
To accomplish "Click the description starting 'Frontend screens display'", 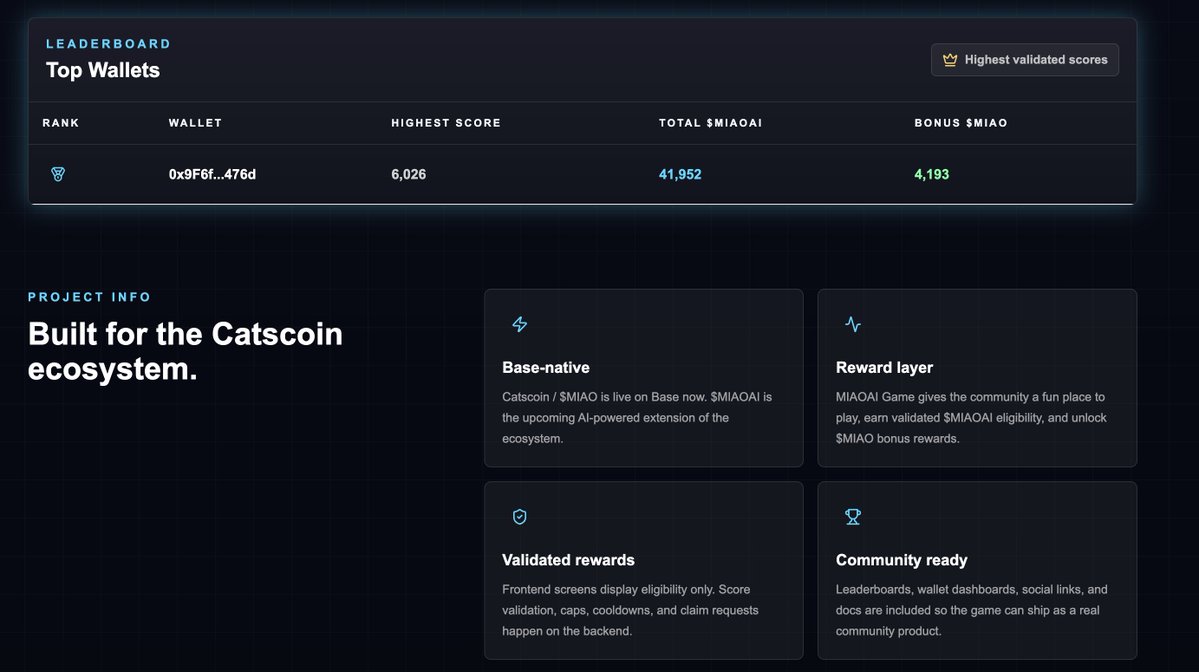I will click(x=630, y=610).
